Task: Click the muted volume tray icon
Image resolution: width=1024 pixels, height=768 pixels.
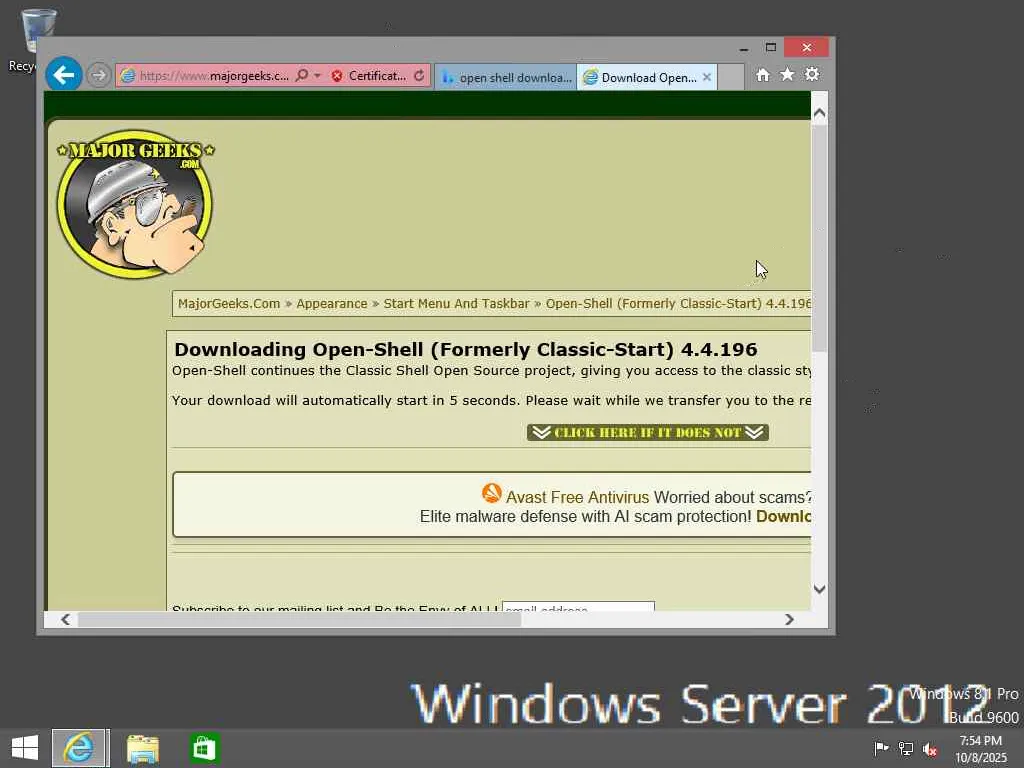Action: tap(930, 749)
